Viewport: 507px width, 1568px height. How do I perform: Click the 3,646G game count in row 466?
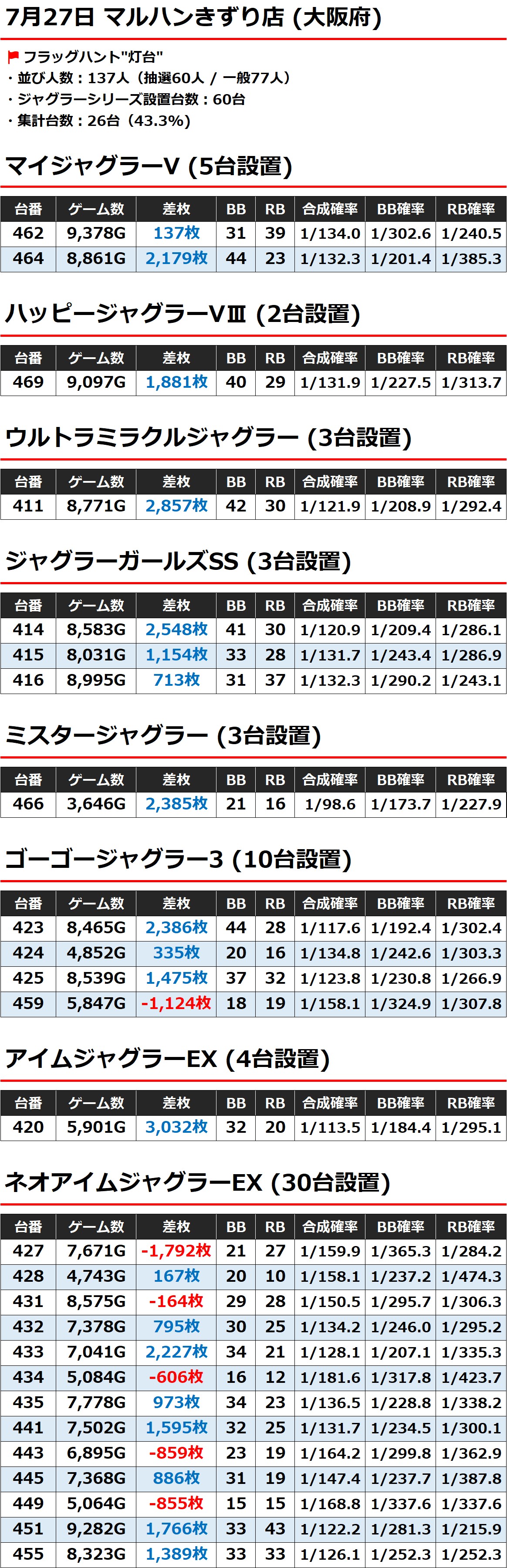point(96,804)
